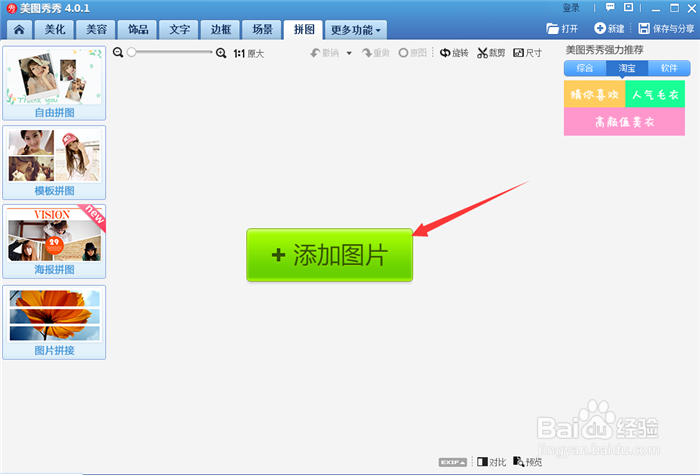This screenshot has width=700, height=475.
Task: Select the 裁剪 crop tool
Action: [491, 53]
